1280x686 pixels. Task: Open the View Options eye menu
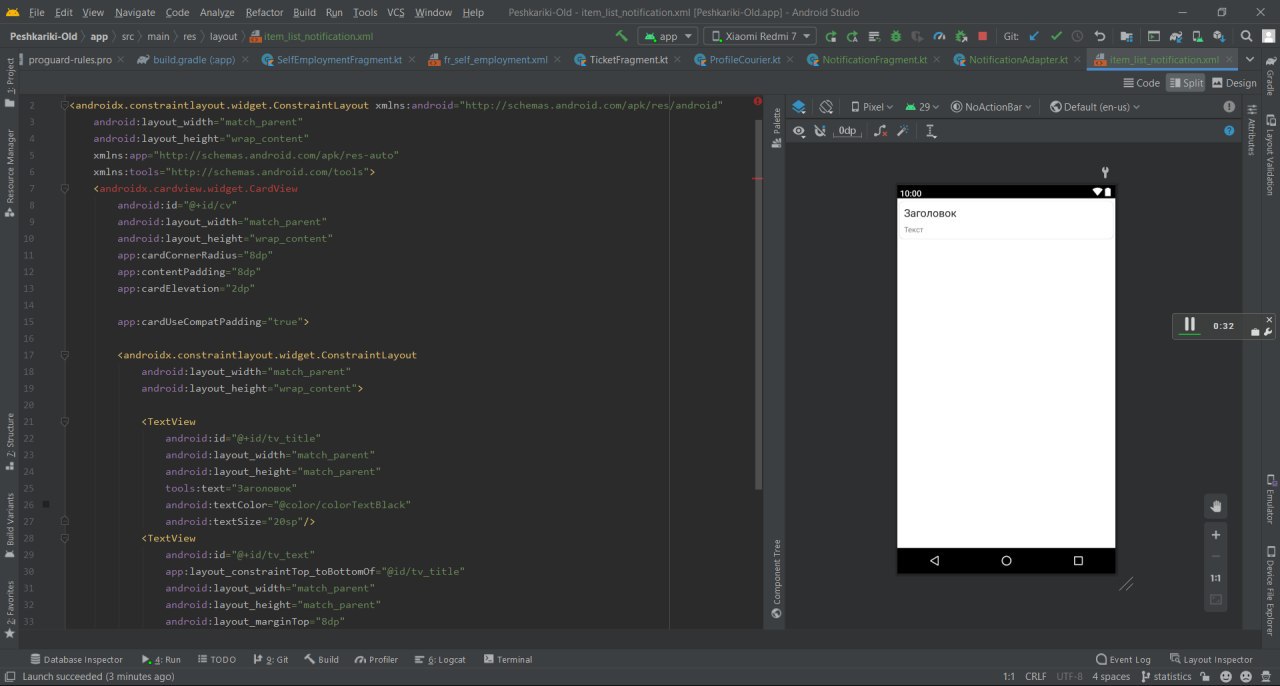click(x=799, y=131)
